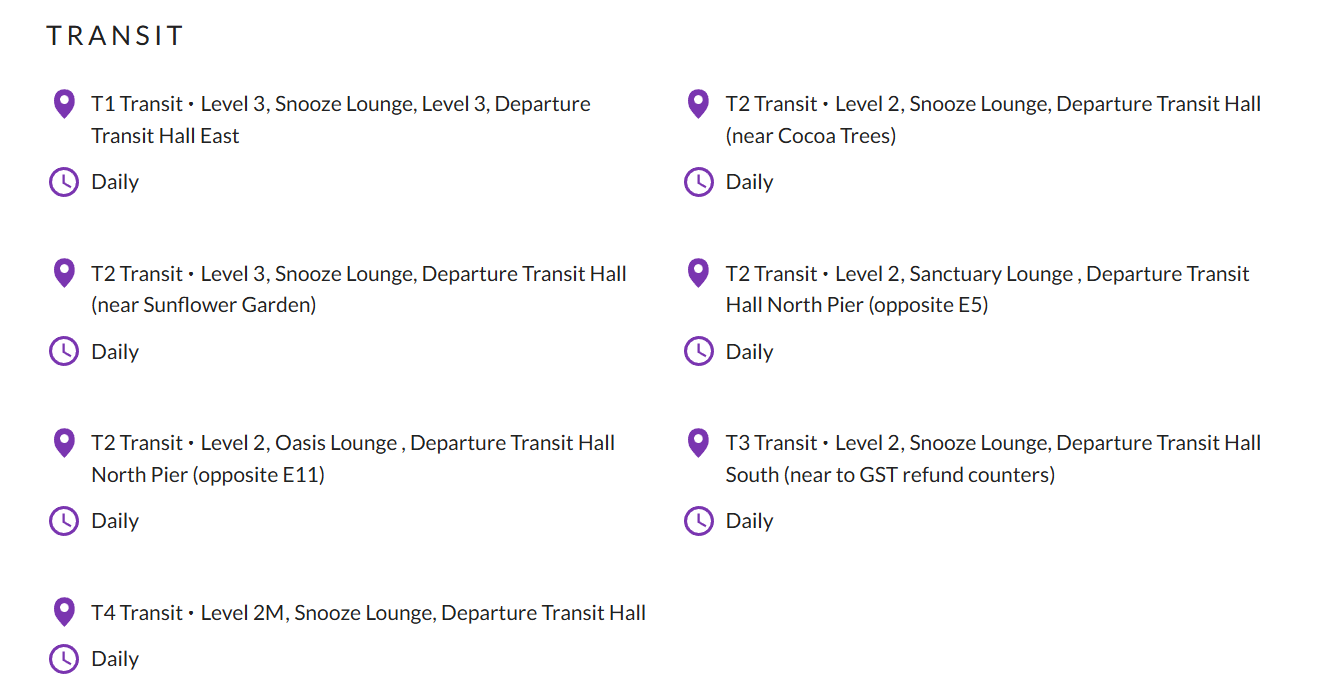Click Daily hours text under T3 Transit
Viewport: 1322px width, 700px height.
[x=749, y=521]
